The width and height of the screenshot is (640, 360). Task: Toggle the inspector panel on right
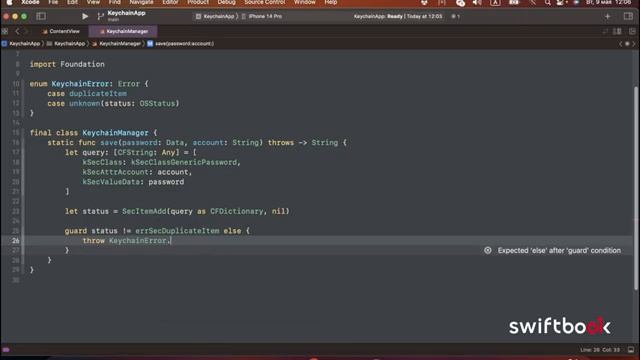628,16
